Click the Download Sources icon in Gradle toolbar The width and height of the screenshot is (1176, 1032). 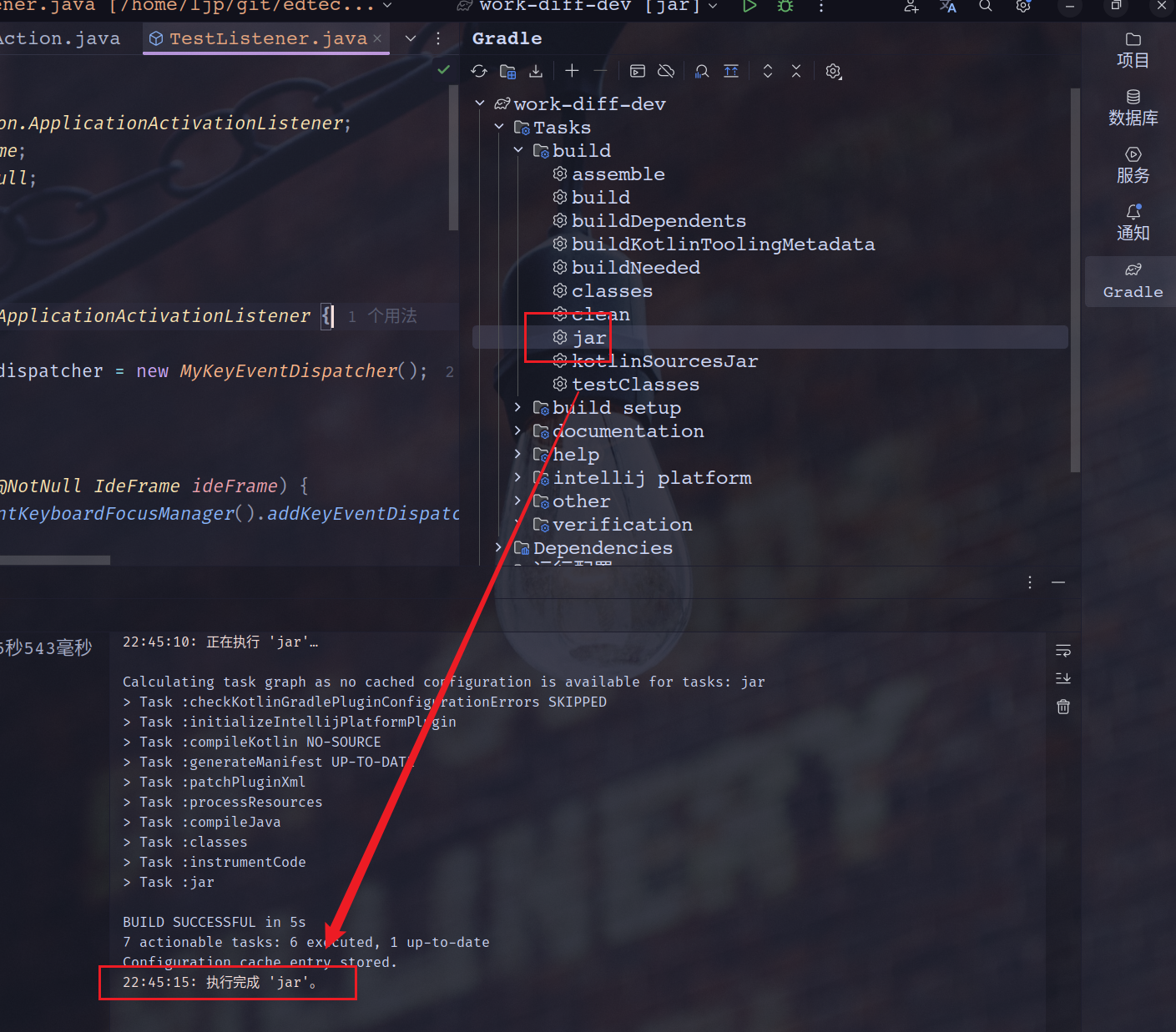tap(536, 72)
